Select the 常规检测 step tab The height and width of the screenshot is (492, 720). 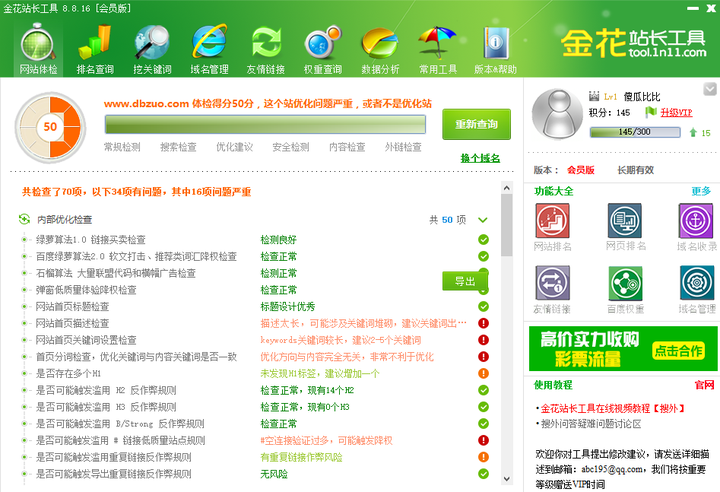point(122,147)
